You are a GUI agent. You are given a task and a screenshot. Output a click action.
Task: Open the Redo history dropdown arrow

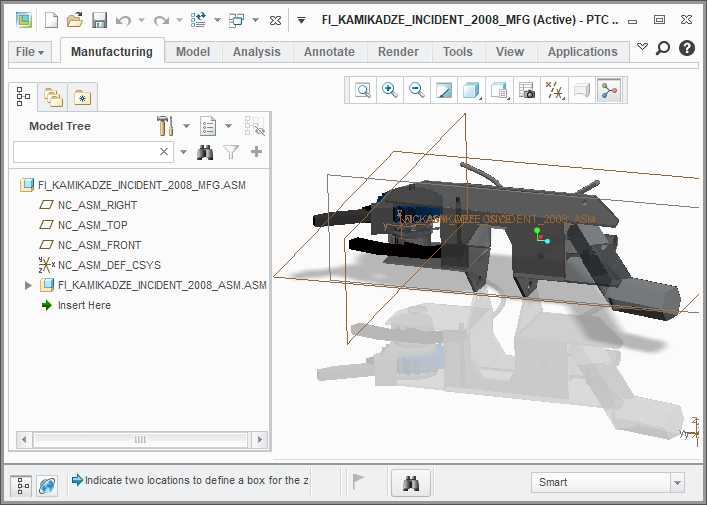click(179, 20)
